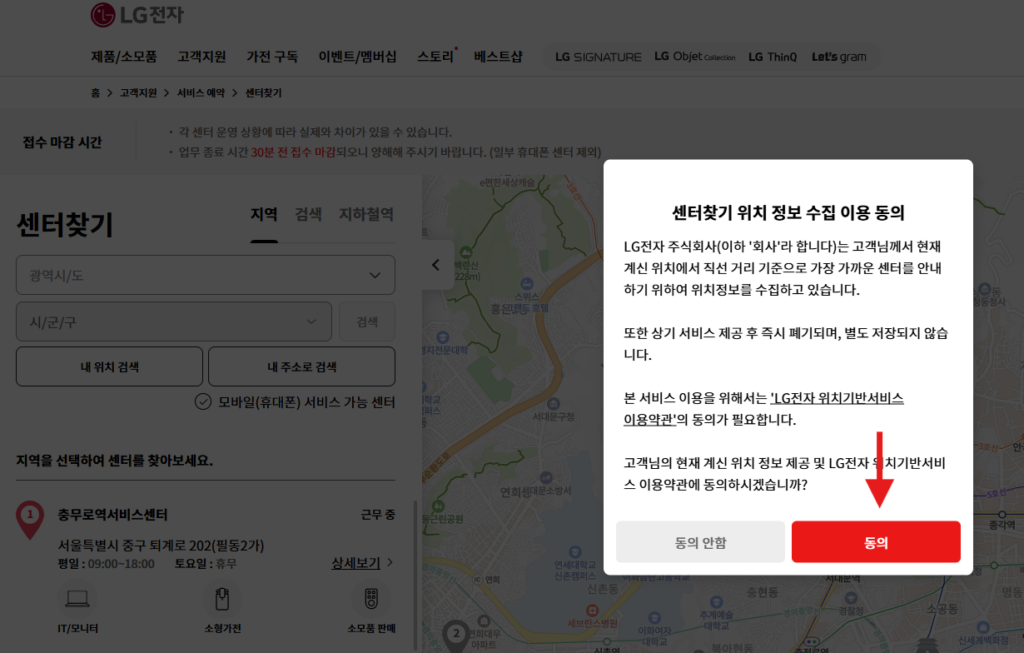1024x653 pixels.
Task: Click the 연희 station marker on the map
Action: point(477,580)
